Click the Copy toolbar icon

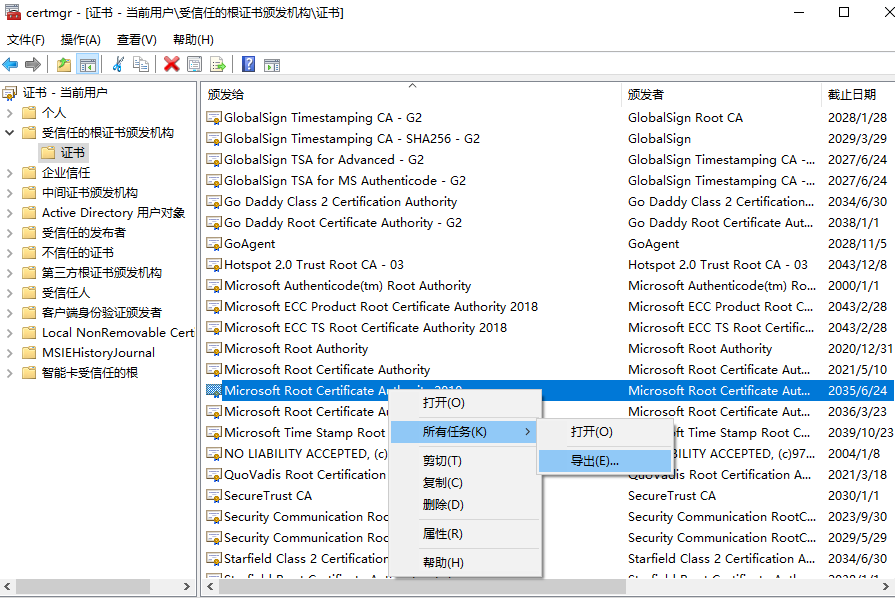pos(140,64)
